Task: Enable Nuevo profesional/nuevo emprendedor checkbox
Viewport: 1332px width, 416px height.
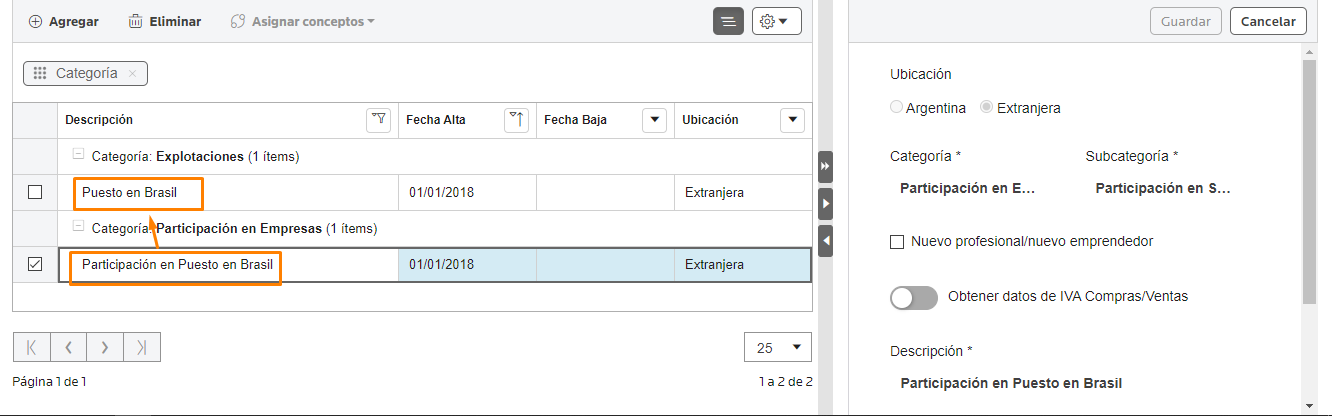Action: [897, 242]
